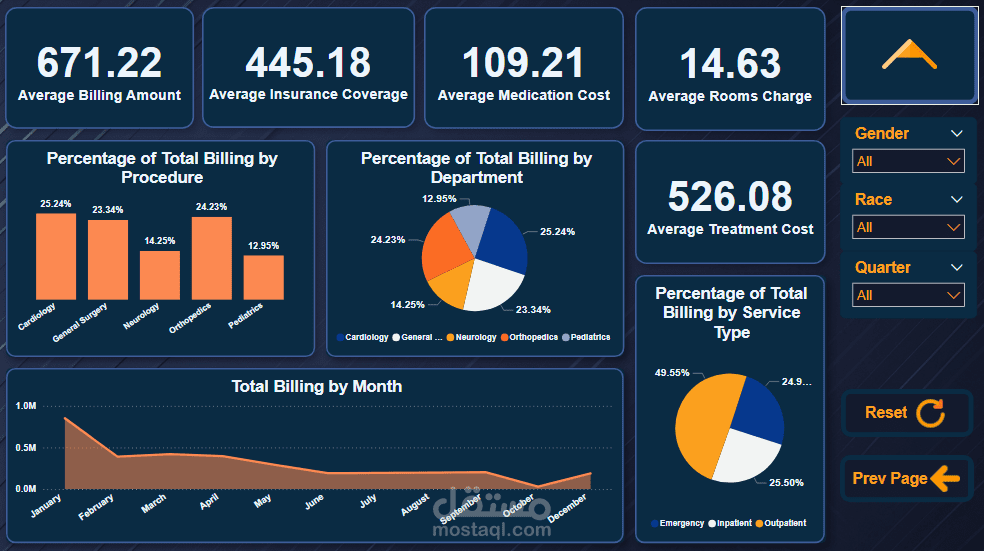Click the orange up-arrow navigation icon
Image resolution: width=984 pixels, height=551 pixels.
909,55
